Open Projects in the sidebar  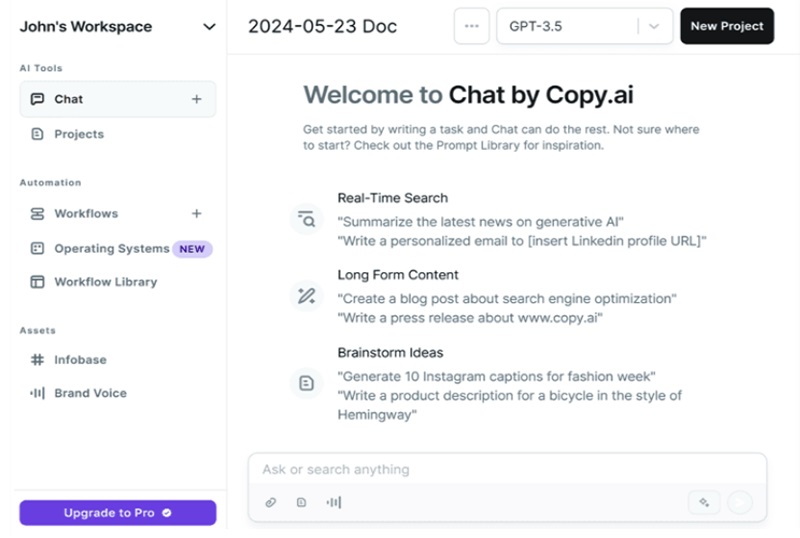click(x=79, y=134)
